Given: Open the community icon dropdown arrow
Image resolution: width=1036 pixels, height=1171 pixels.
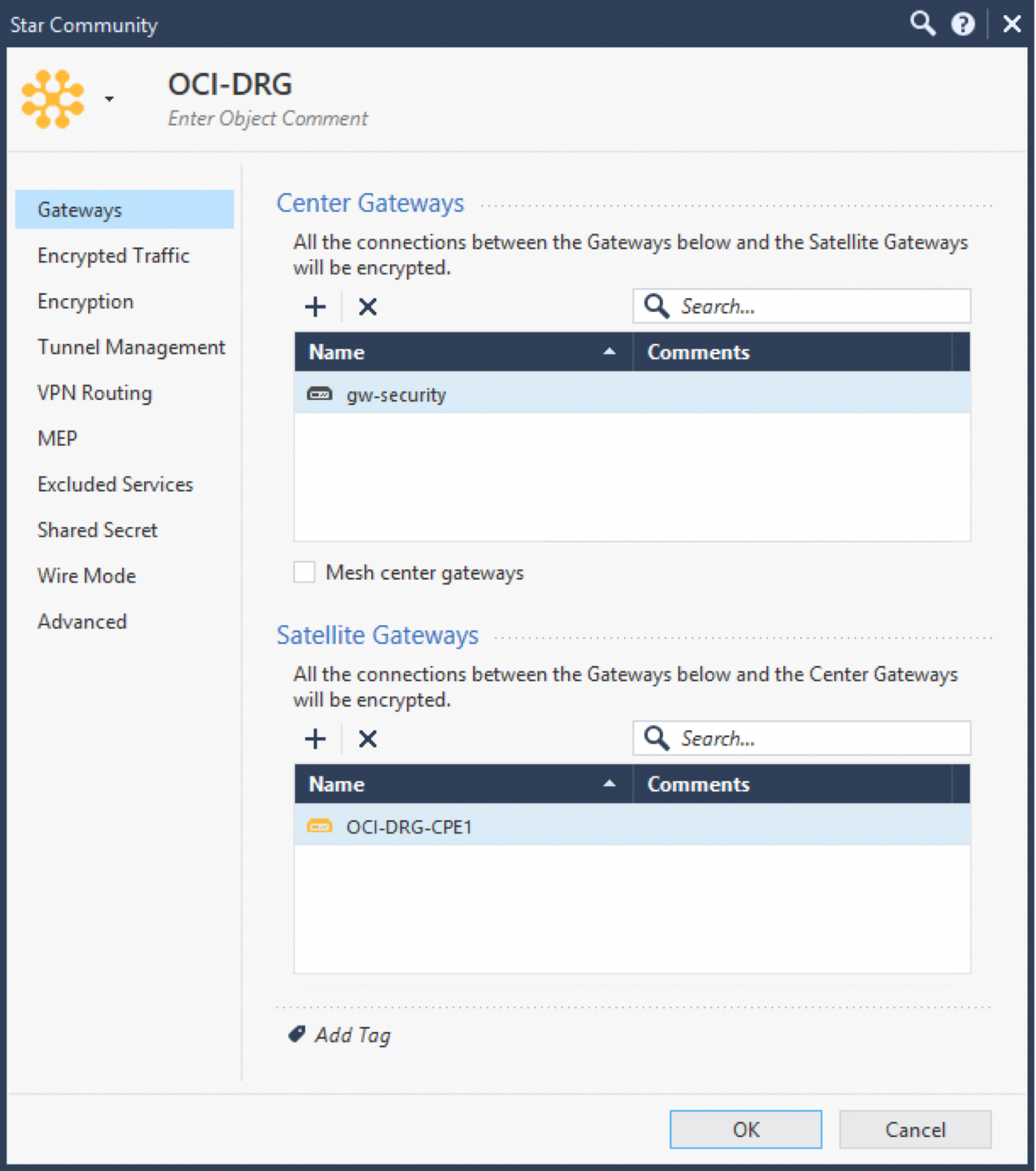Looking at the screenshot, I should tap(108, 99).
